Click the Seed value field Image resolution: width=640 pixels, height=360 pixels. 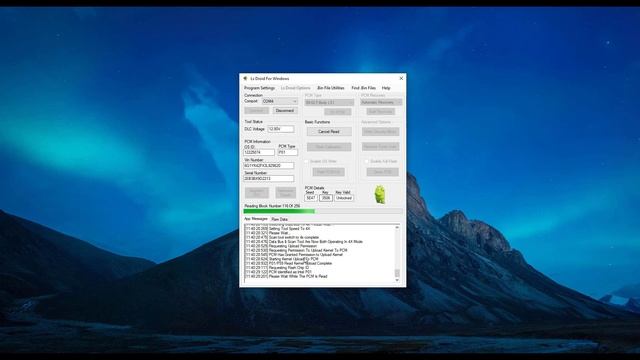click(x=311, y=198)
